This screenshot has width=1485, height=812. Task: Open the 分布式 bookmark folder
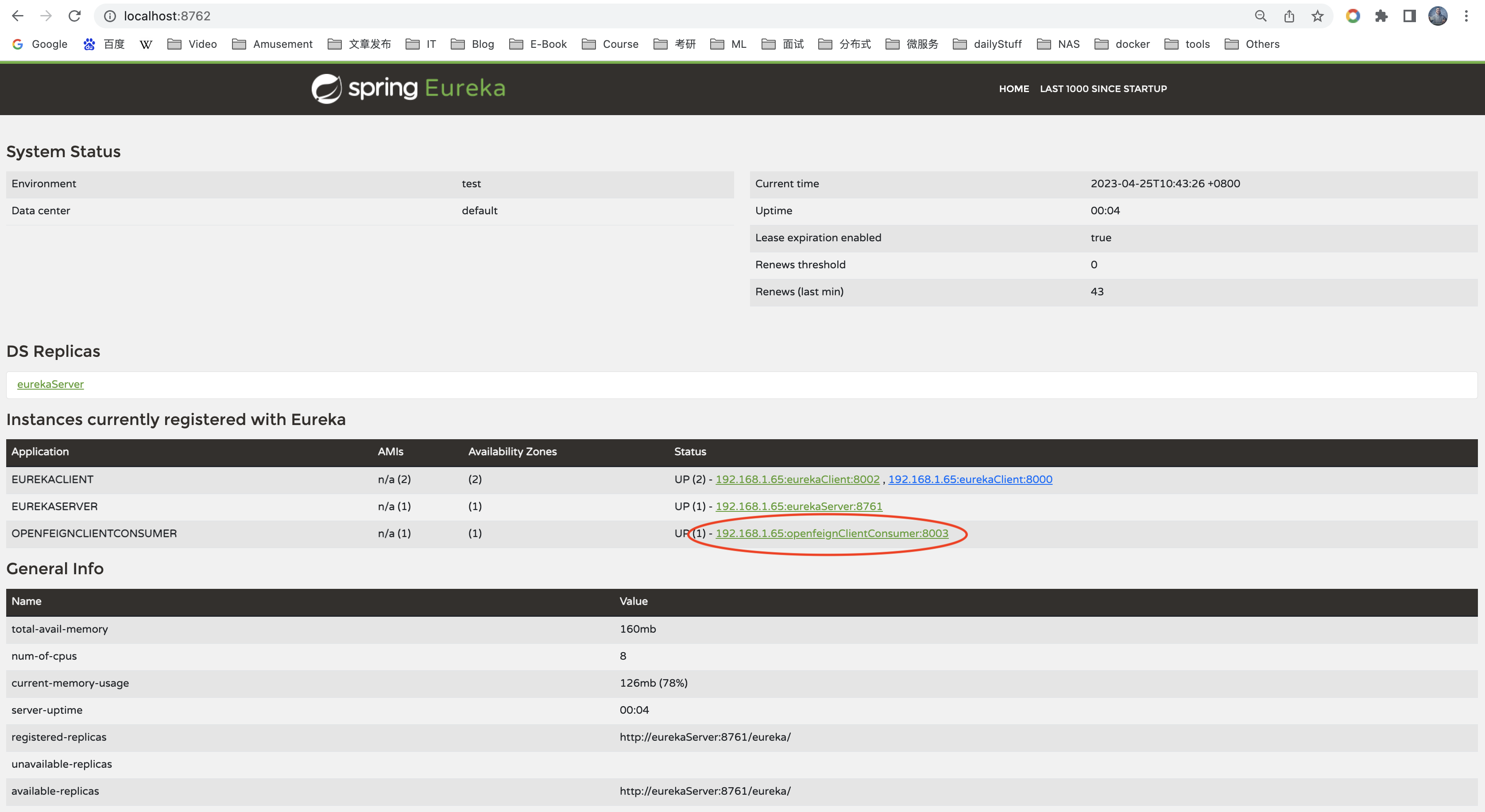tap(844, 44)
